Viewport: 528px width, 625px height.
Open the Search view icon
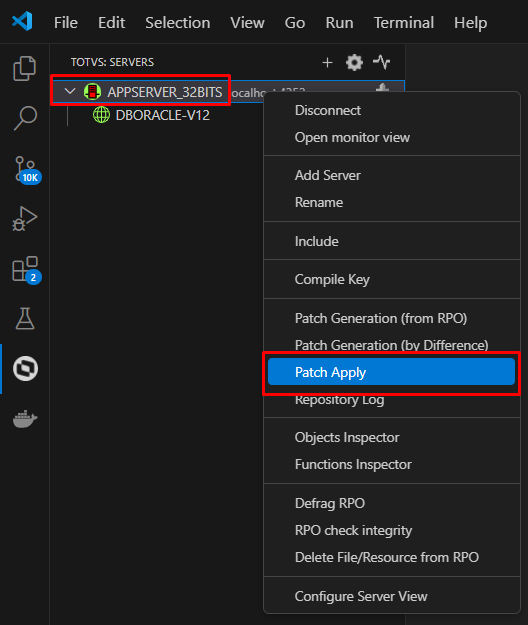25,118
